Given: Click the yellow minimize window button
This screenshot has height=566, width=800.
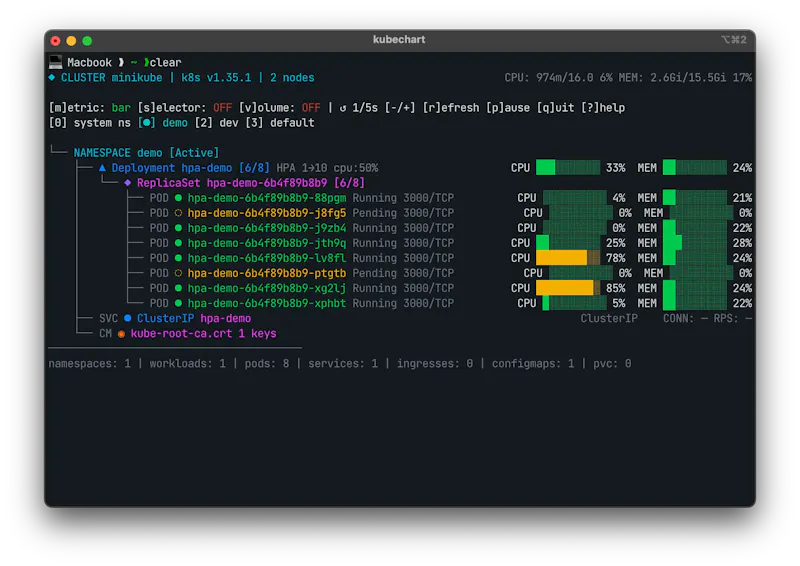Looking at the screenshot, I should [71, 40].
